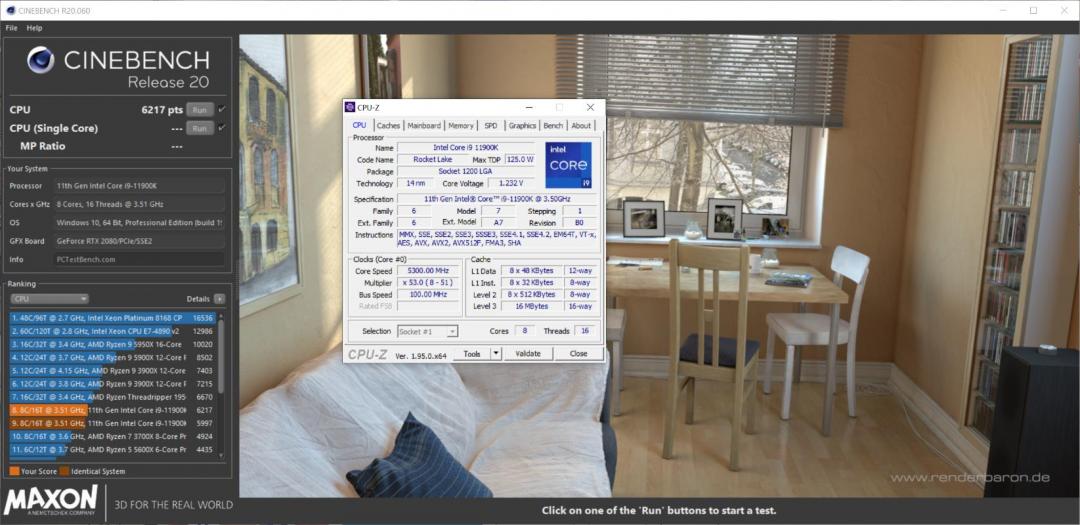Click the Intel Core i9 logo in CPU-Z
1080x525 pixels.
[x=568, y=165]
